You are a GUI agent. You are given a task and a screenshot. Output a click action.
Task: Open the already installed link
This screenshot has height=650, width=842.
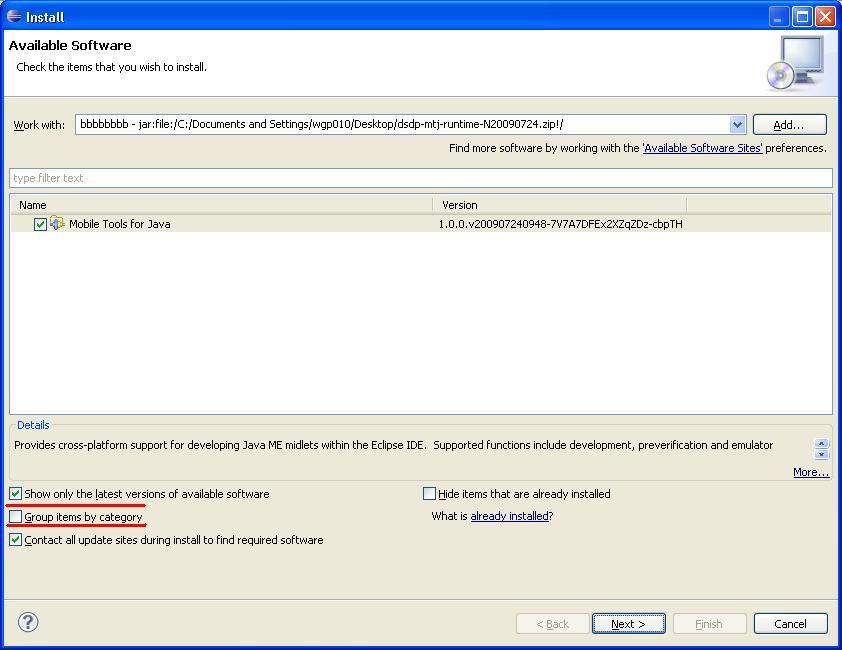510,516
